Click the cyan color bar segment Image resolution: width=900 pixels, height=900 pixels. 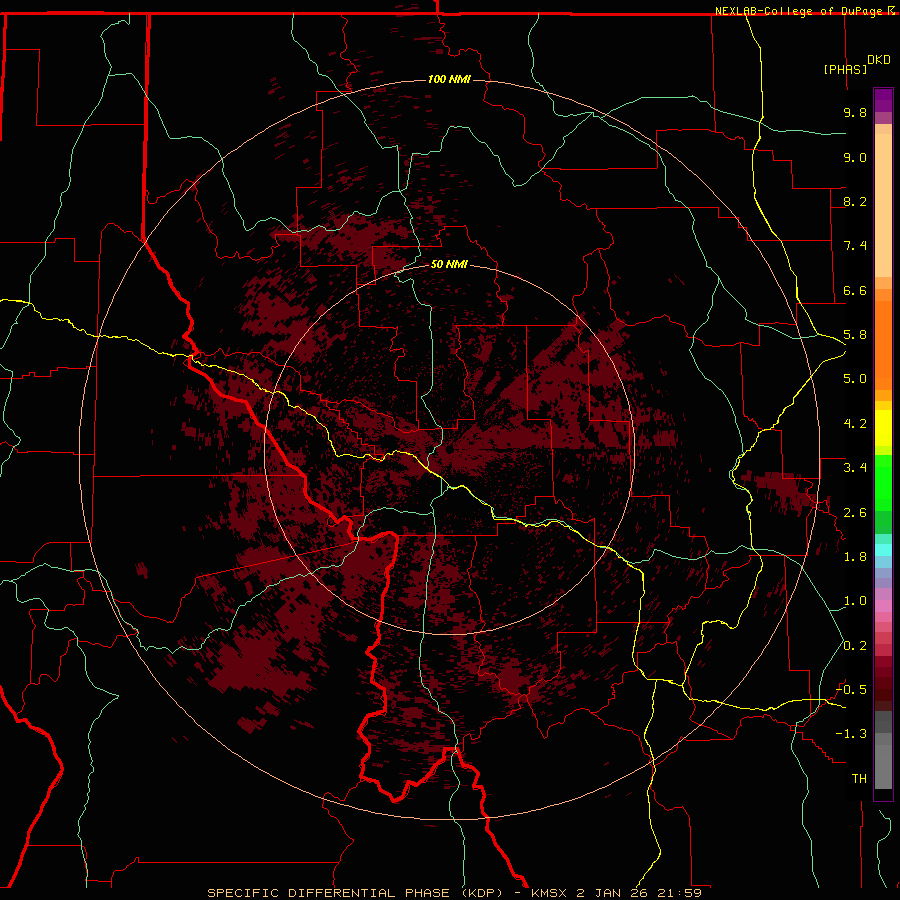(x=883, y=550)
